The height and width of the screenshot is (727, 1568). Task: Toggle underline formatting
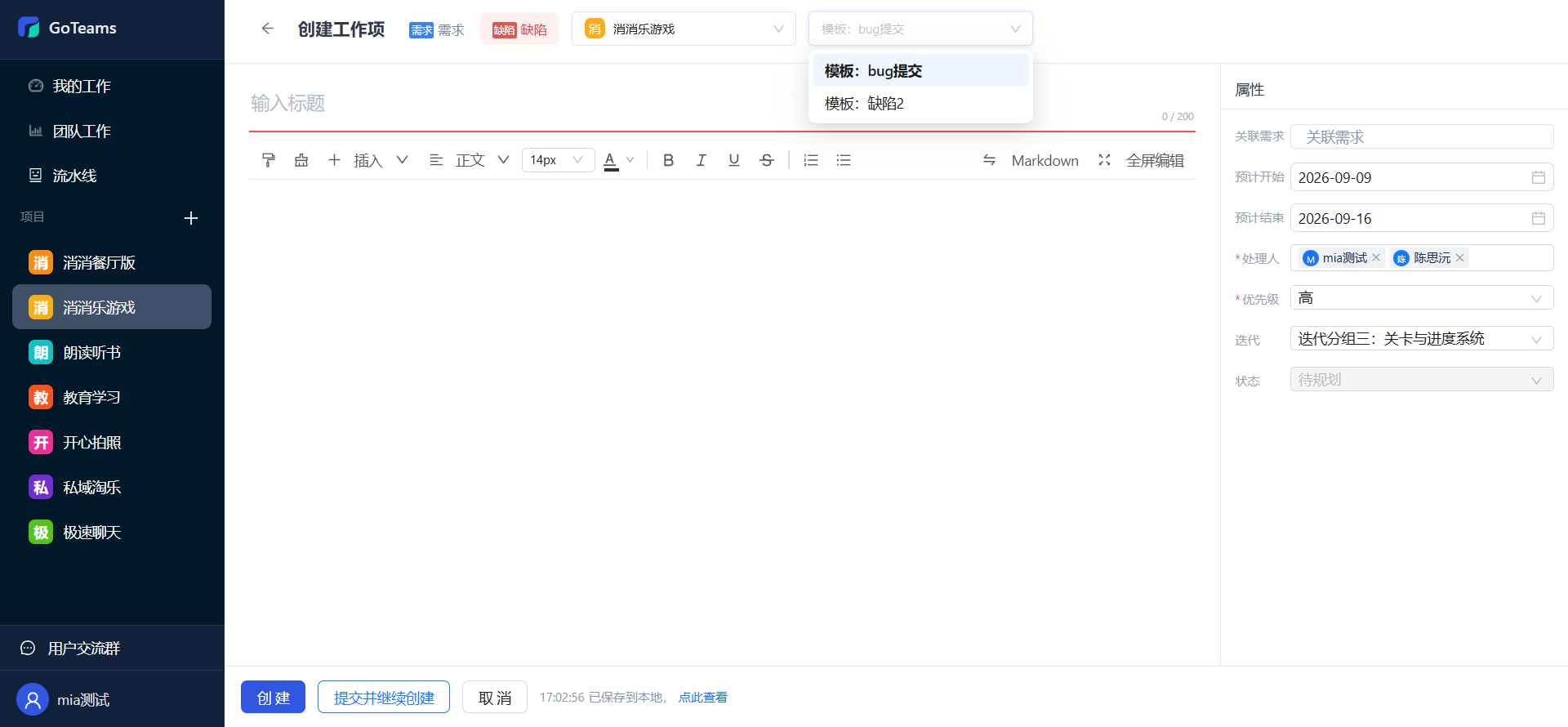pos(733,160)
